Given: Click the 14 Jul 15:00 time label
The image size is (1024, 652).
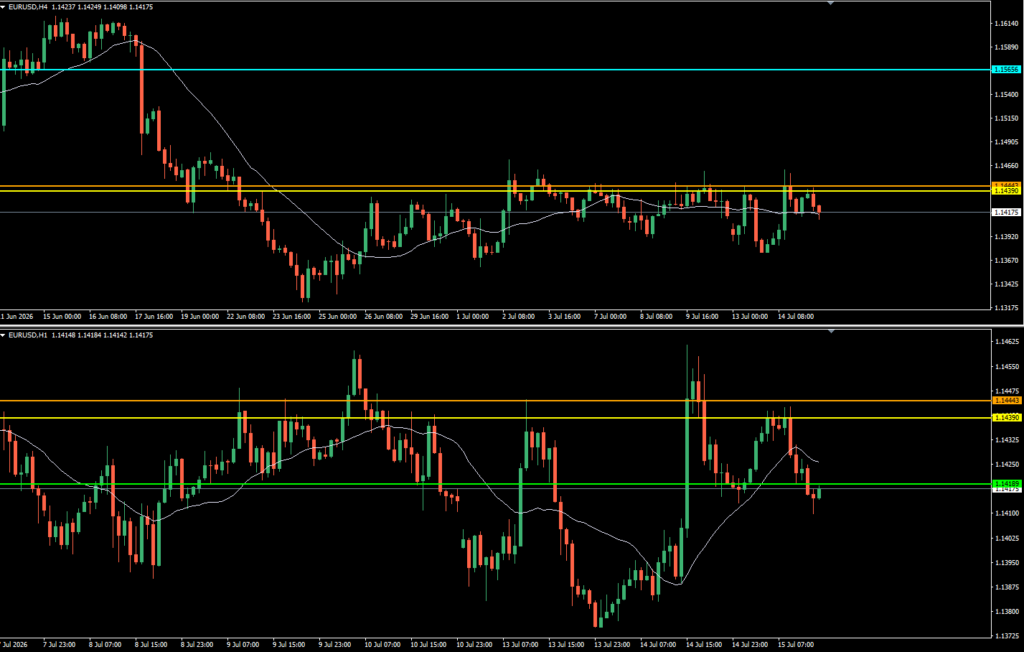Looking at the screenshot, I should (x=705, y=644).
